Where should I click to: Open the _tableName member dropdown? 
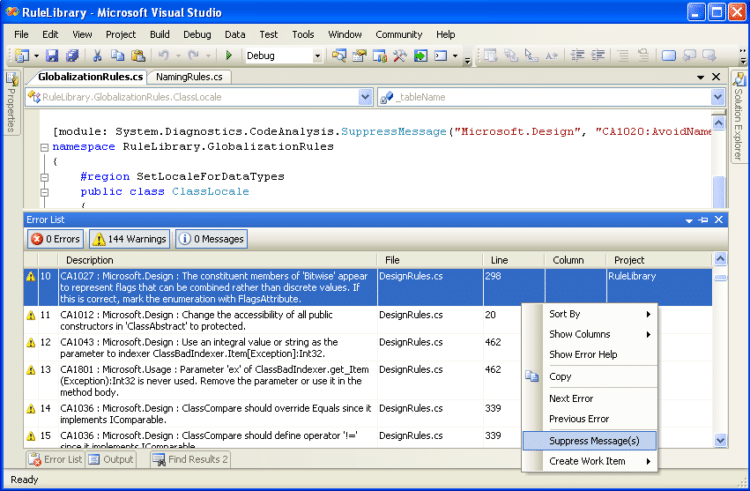[x=717, y=97]
